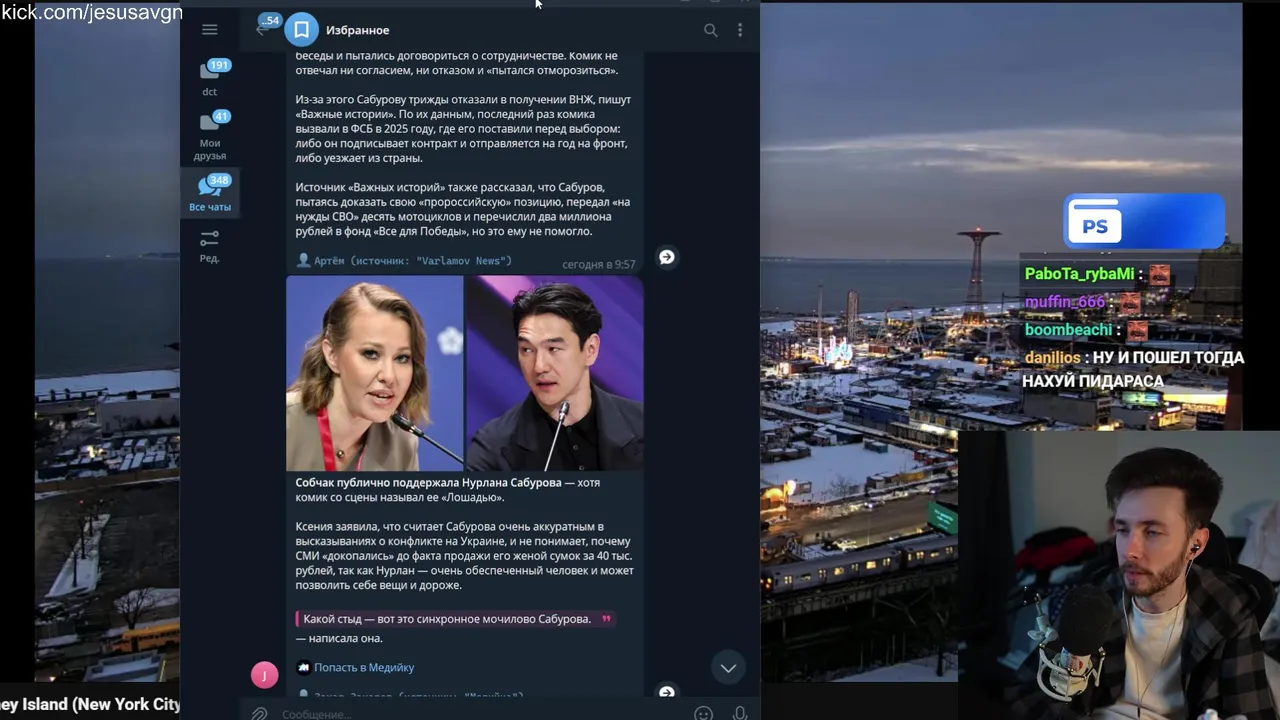The height and width of the screenshot is (720, 1280).
Task: Open the Собчак photo thumbnail
Action: pyautogui.click(x=375, y=373)
